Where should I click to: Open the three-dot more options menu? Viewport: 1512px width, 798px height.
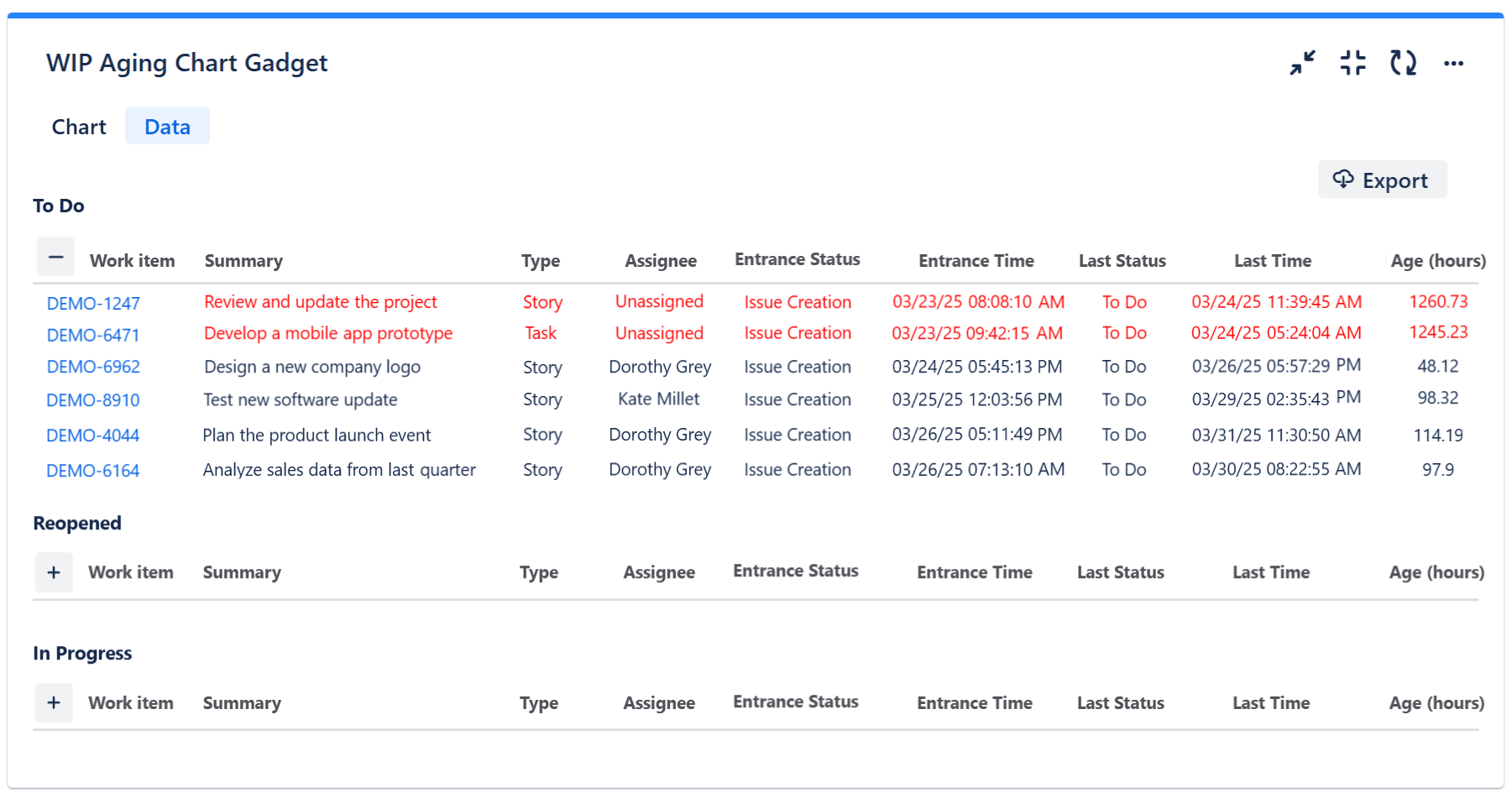pos(1453,64)
